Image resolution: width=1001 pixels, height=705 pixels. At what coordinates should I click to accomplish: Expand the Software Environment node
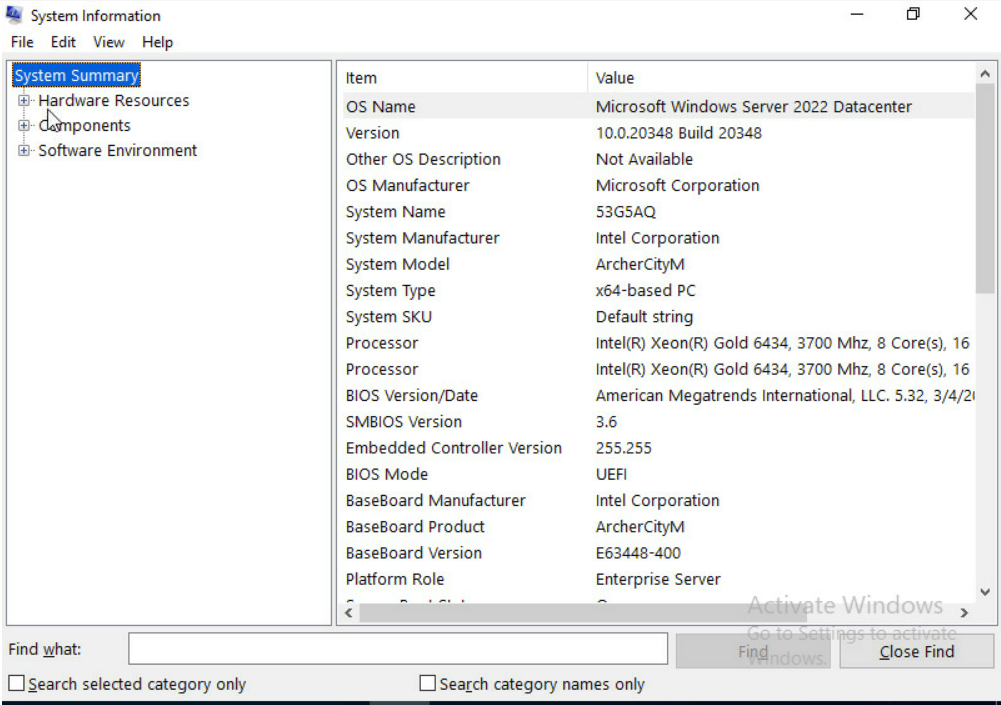point(24,151)
